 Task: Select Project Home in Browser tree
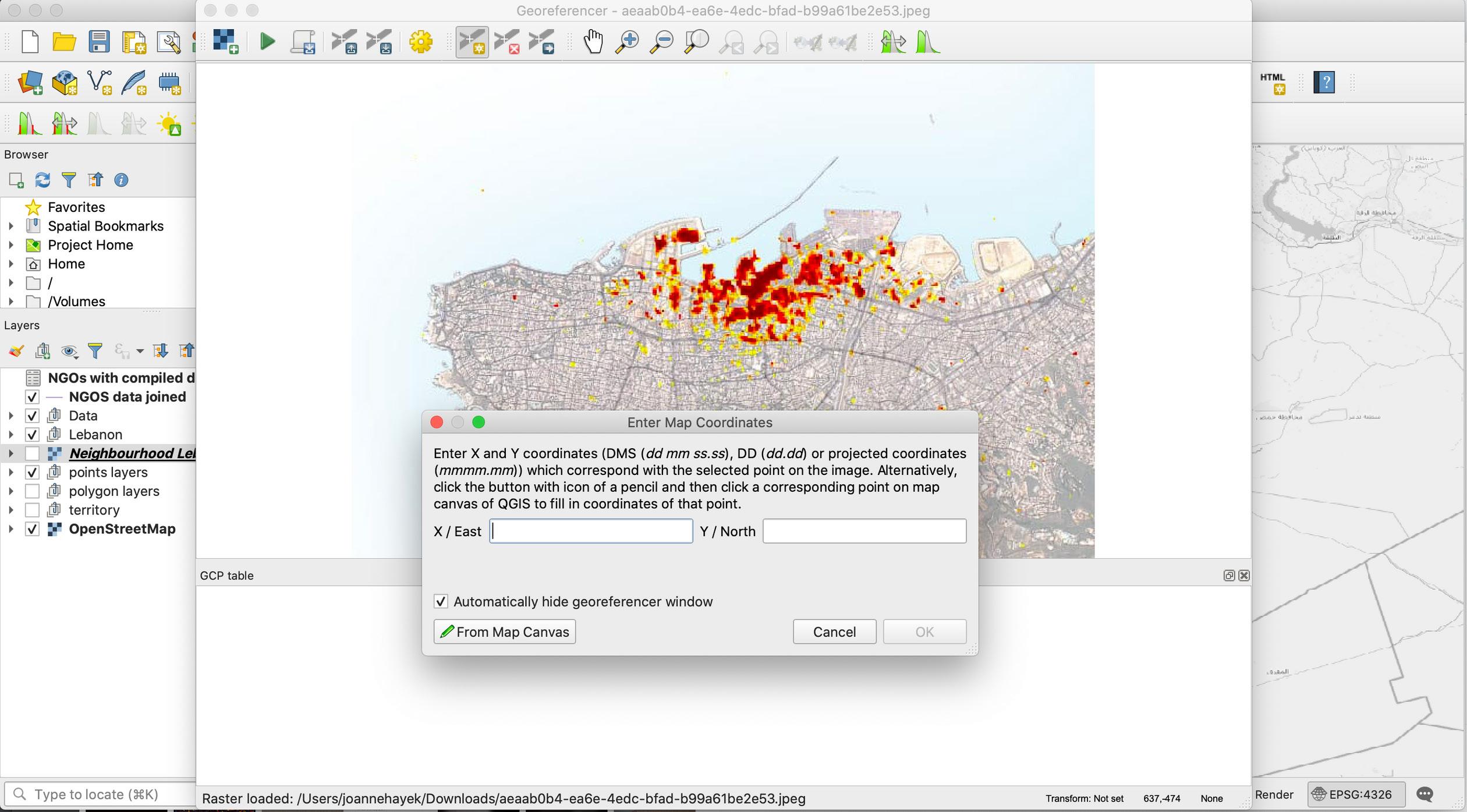[90, 245]
